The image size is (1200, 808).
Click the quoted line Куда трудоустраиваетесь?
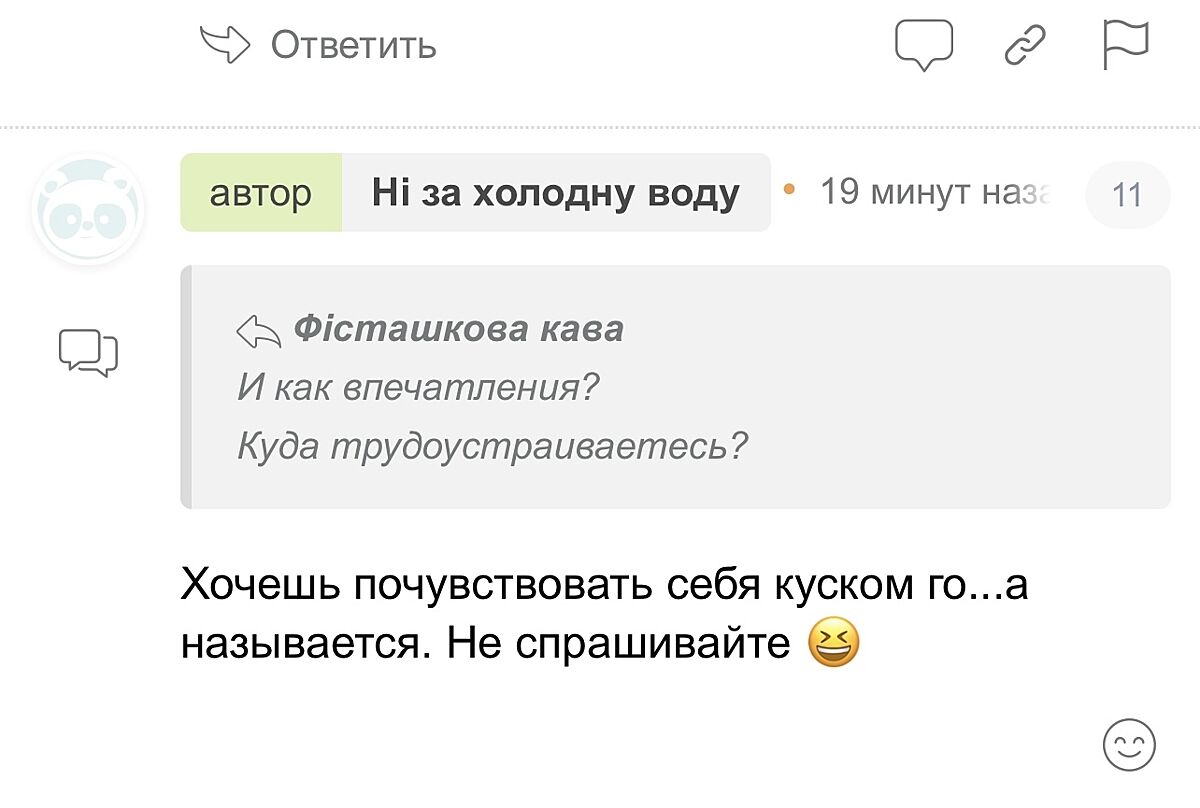pos(491,445)
